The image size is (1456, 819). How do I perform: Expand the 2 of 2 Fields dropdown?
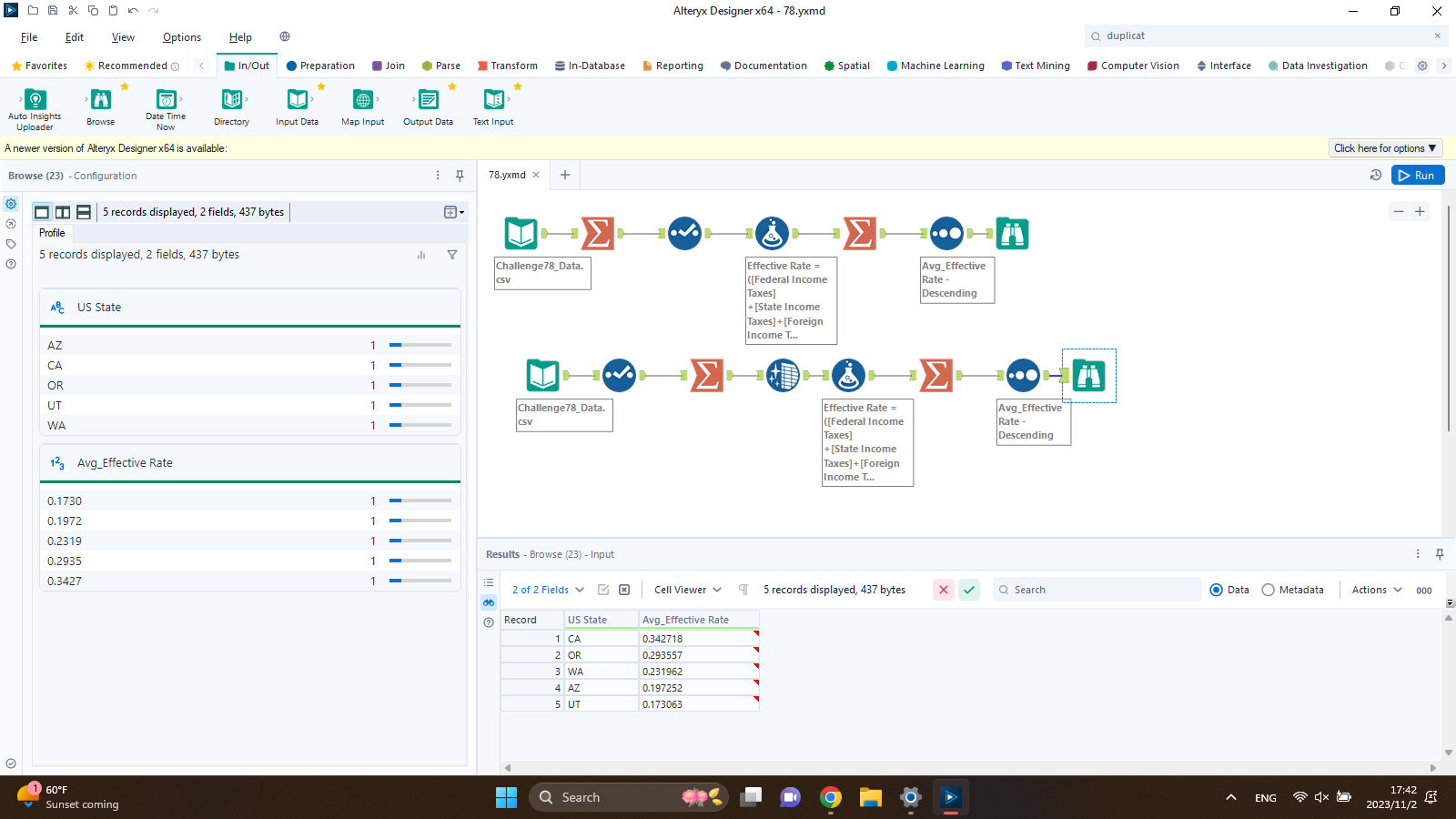548,590
